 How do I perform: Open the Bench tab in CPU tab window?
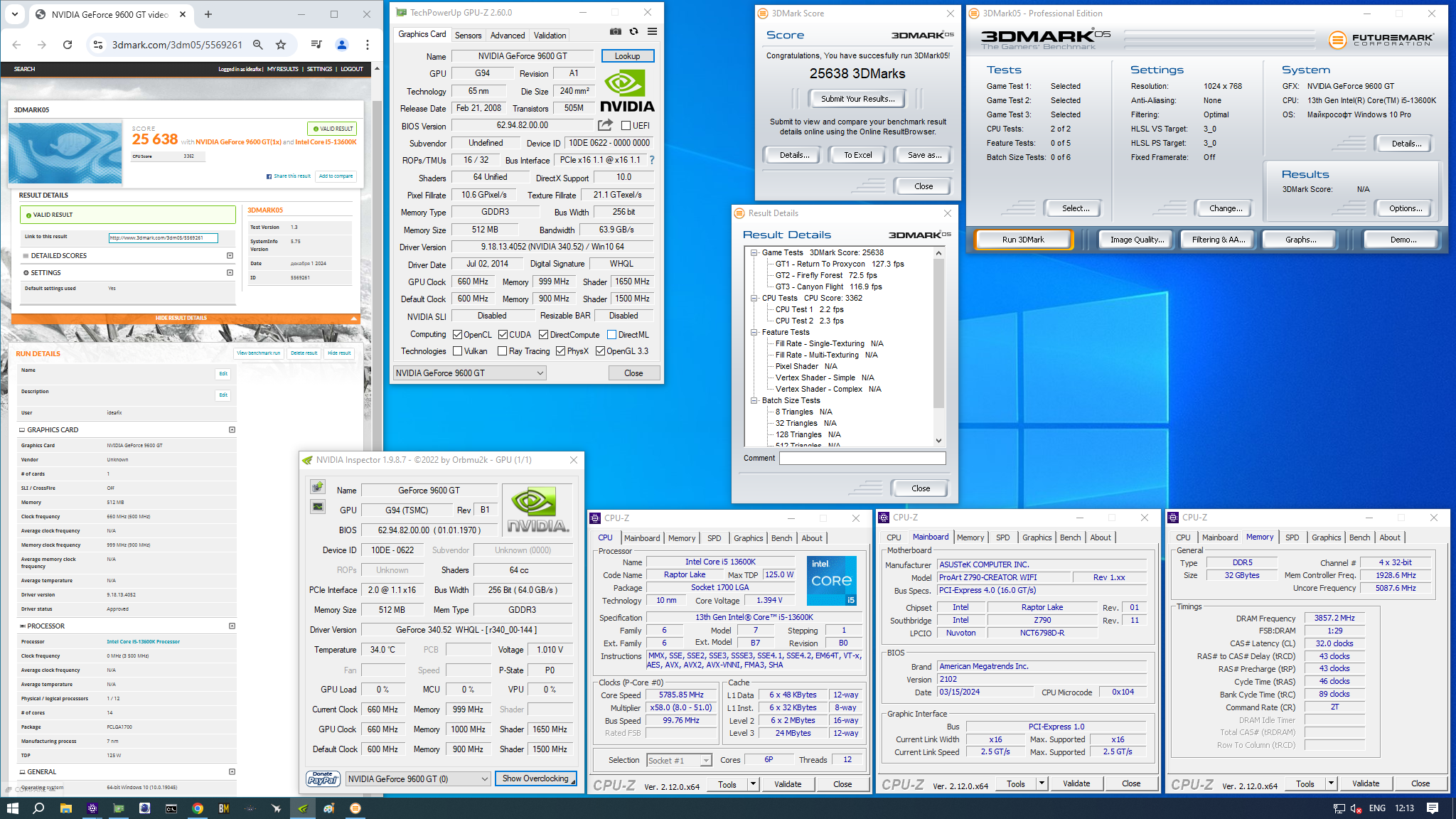[x=781, y=538]
